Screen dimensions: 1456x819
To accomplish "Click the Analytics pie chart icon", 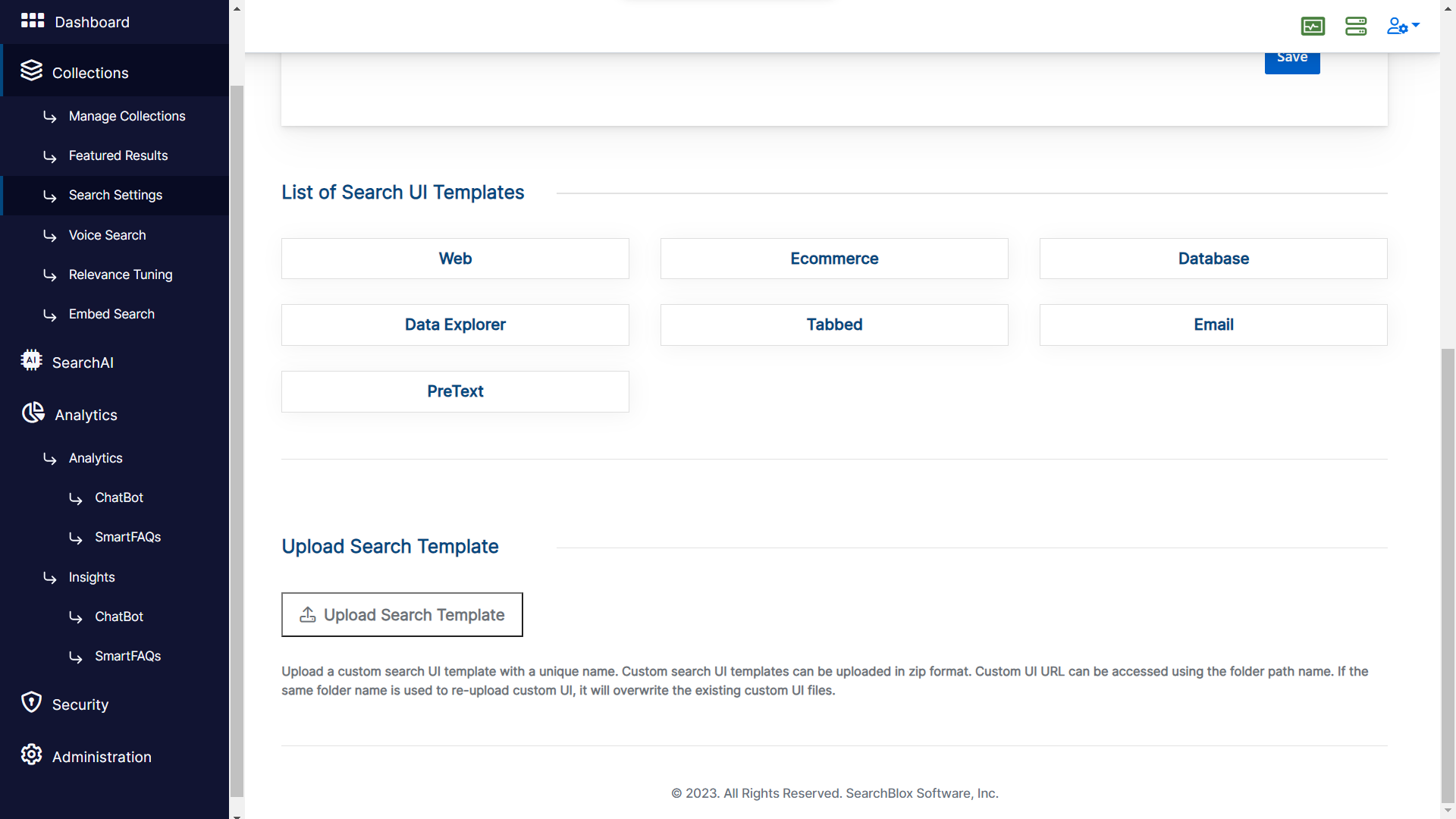I will 33,413.
